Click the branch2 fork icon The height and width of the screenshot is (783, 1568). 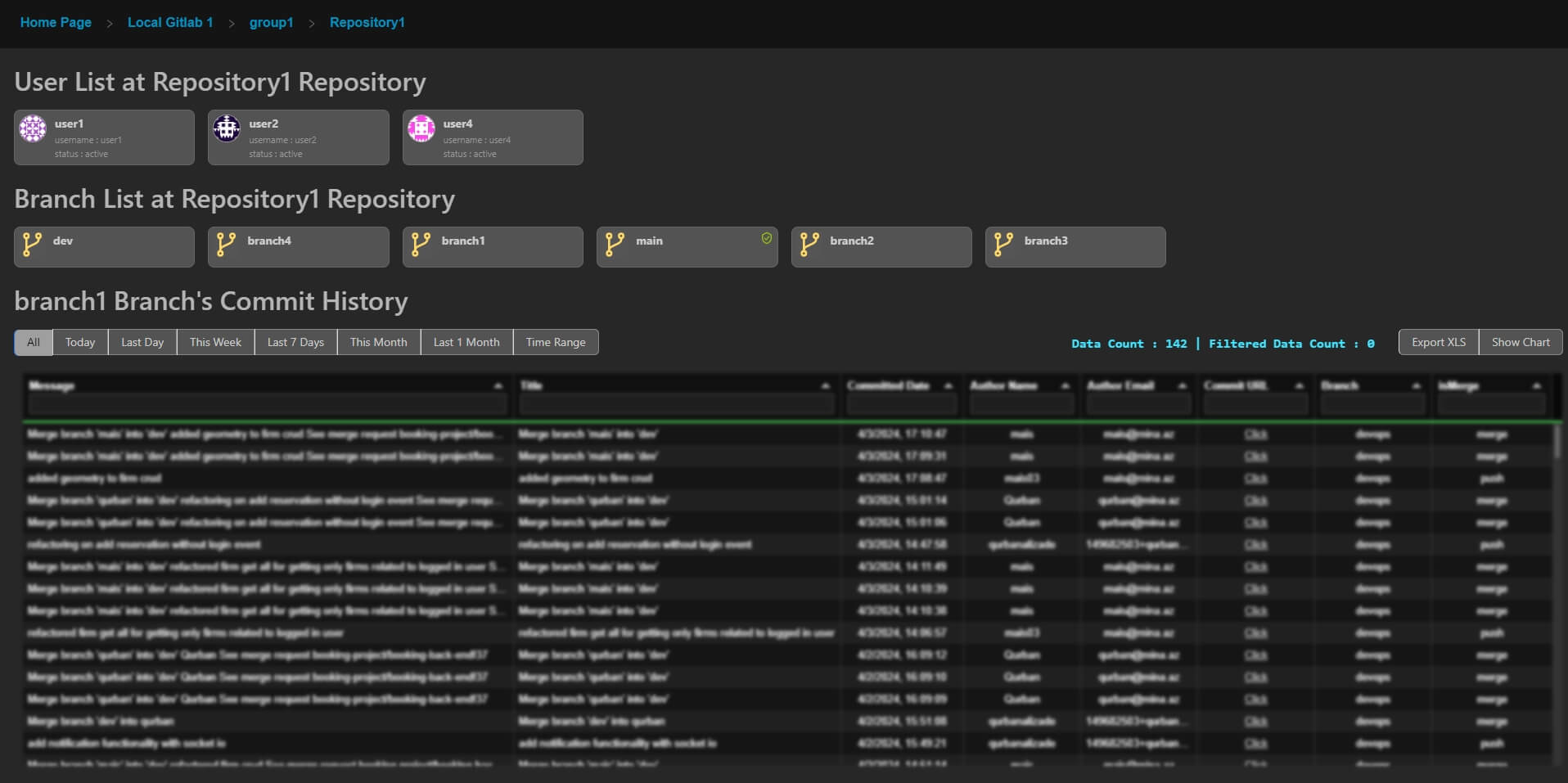pos(809,245)
